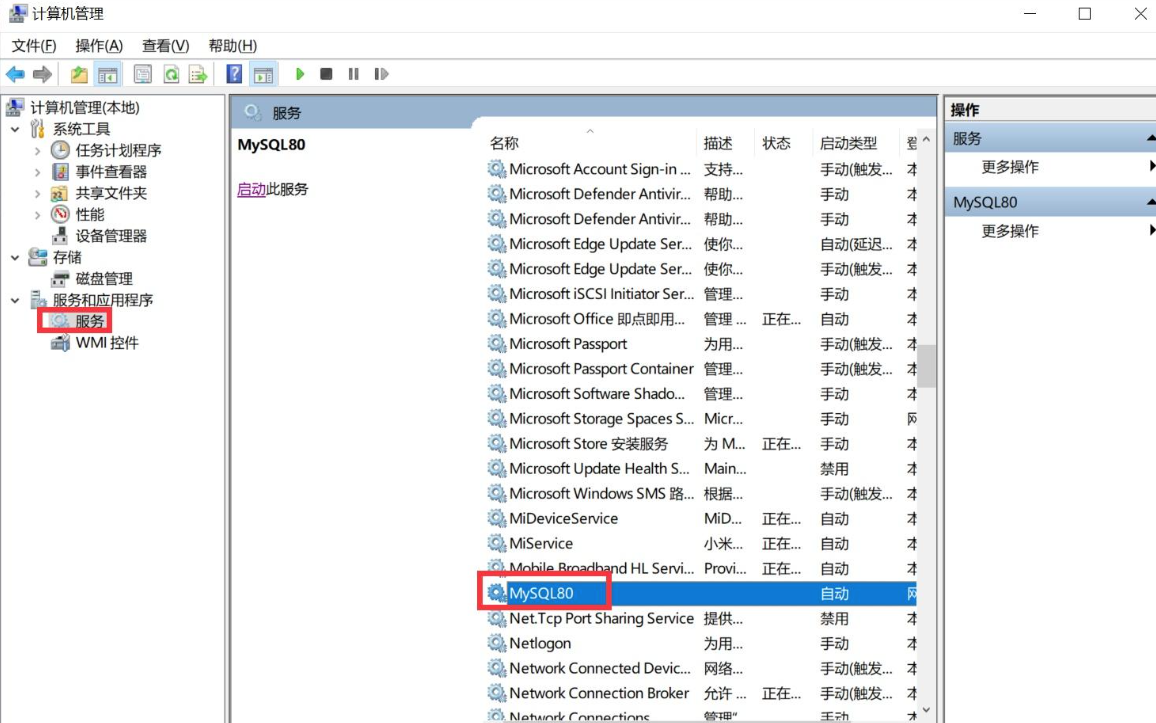
Task: Select the Microsoft Storage Spaces service row
Action: pyautogui.click(x=700, y=419)
